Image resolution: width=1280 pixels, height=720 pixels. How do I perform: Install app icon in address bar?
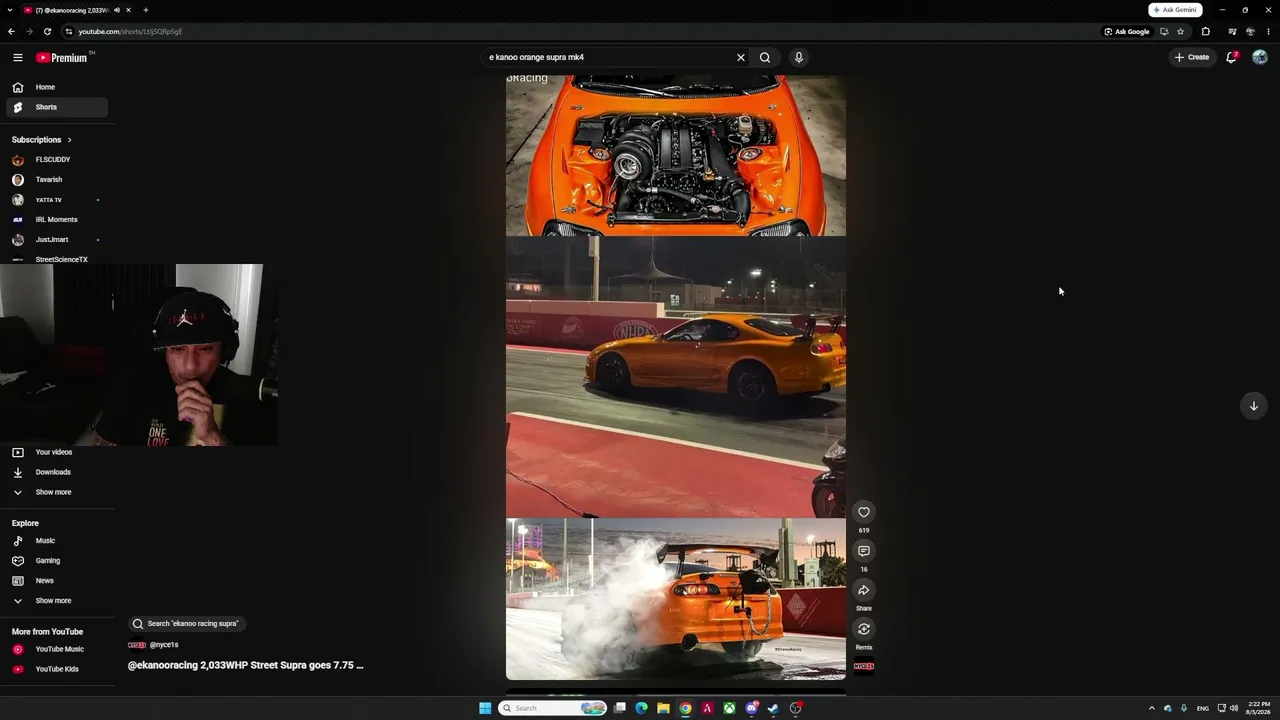coord(1164,31)
